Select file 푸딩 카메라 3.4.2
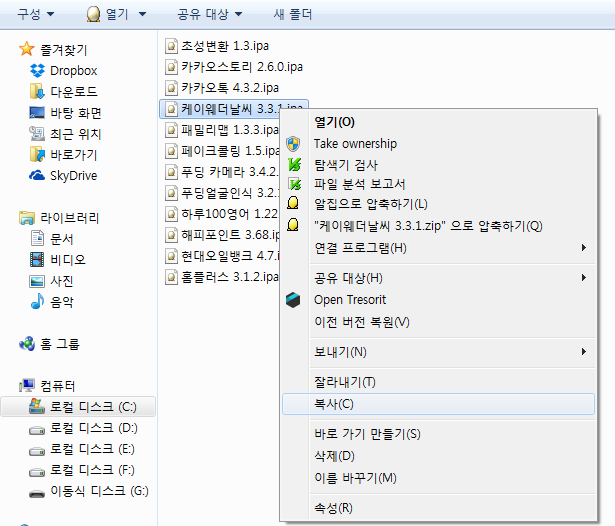 [x=222, y=172]
